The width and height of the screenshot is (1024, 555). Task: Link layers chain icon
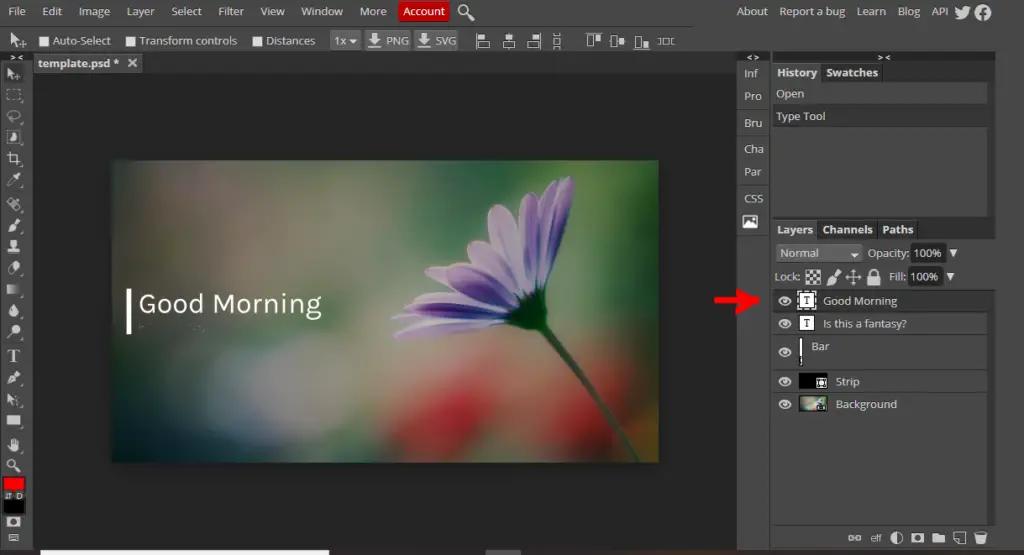[854, 537]
